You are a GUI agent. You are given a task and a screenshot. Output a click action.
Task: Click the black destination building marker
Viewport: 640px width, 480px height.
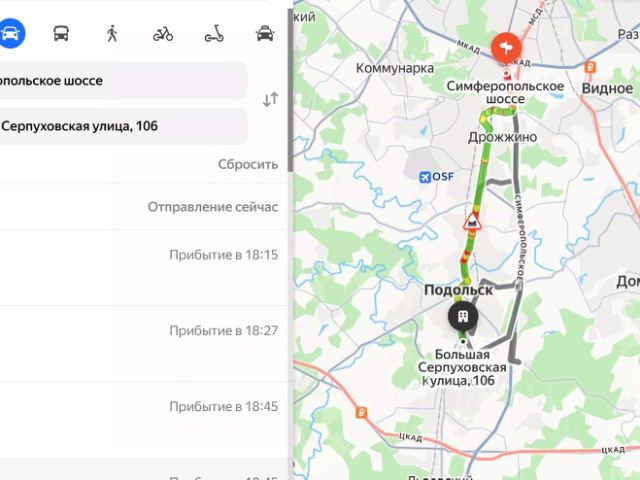(463, 316)
